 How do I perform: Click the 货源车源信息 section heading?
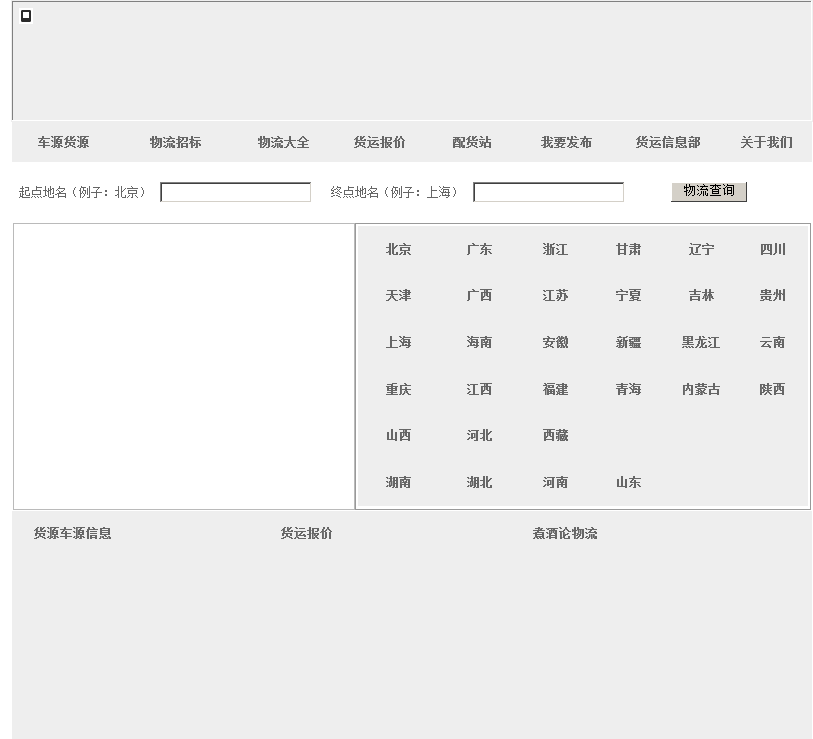pos(73,534)
